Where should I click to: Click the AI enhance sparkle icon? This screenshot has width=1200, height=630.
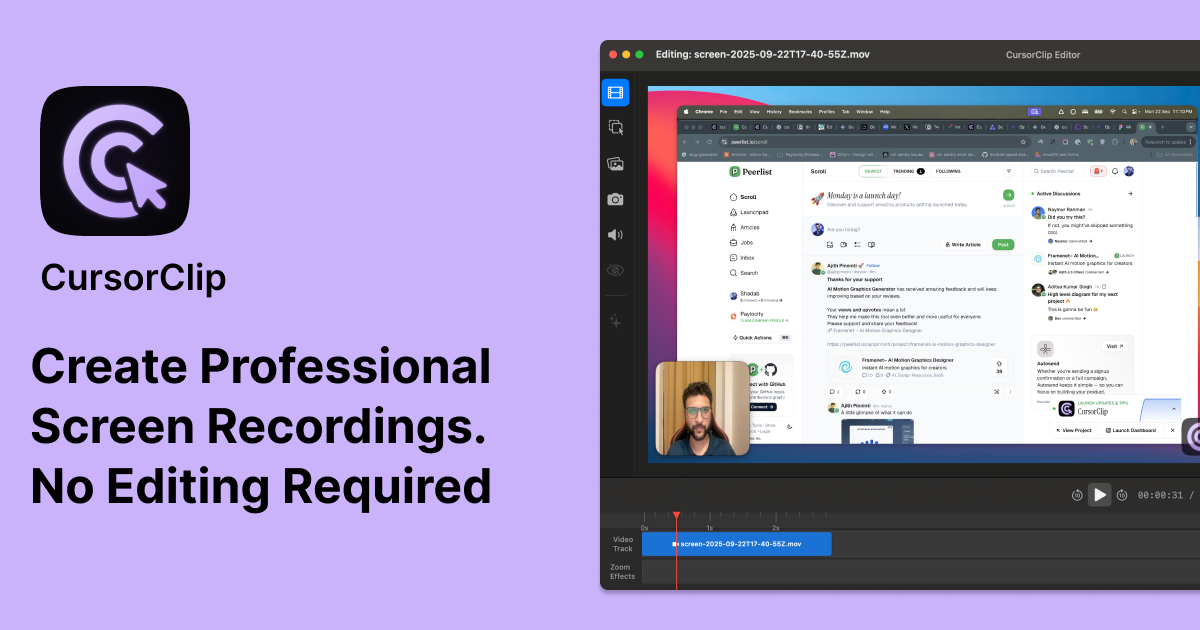click(x=615, y=322)
